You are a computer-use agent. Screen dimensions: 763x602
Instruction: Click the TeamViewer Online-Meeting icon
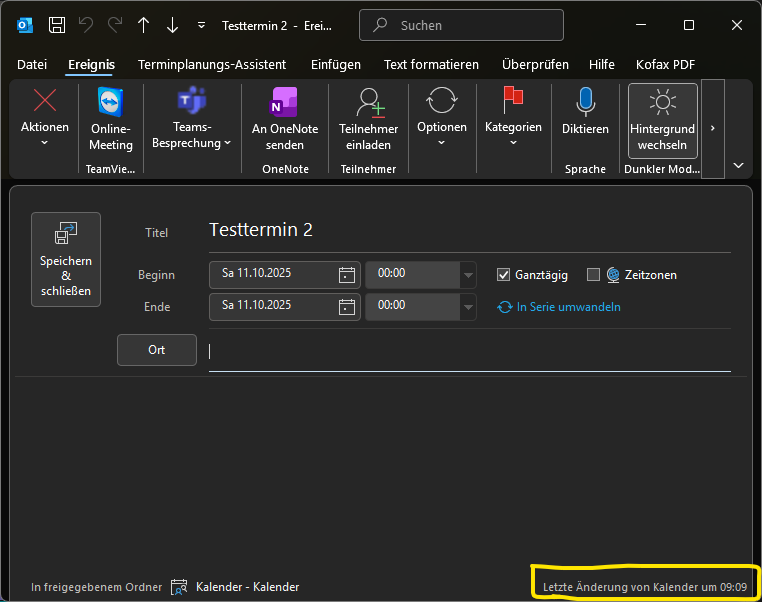point(111,103)
